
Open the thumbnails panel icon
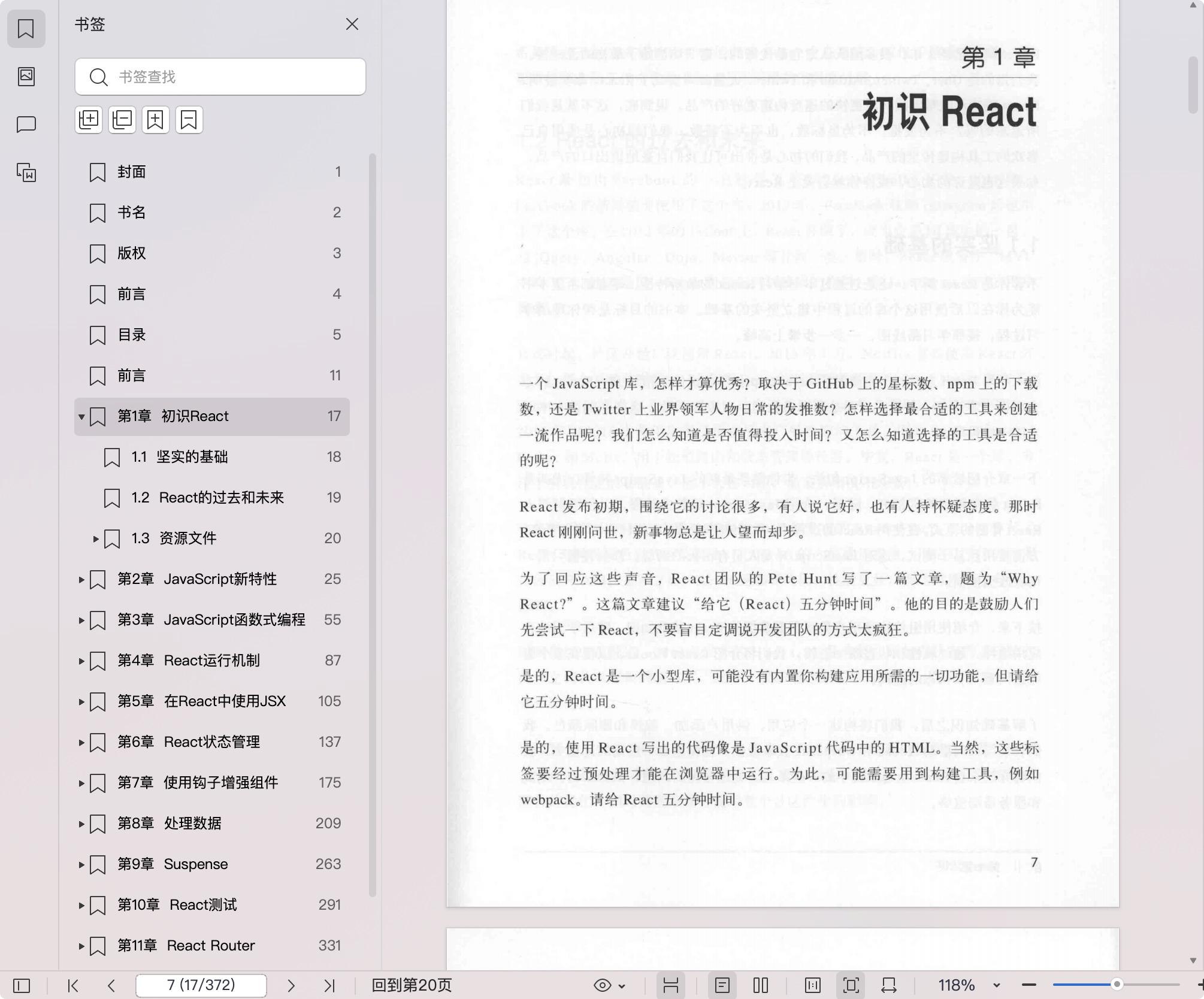(x=26, y=76)
